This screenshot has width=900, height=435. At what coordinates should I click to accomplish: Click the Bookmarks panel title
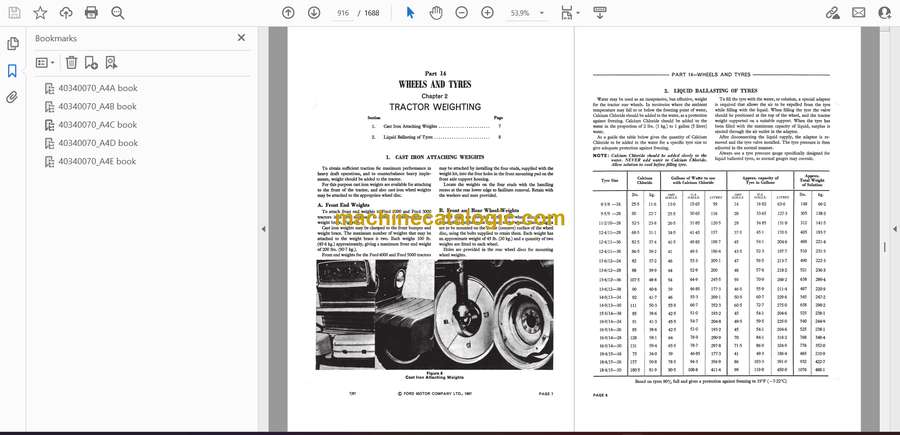56,38
